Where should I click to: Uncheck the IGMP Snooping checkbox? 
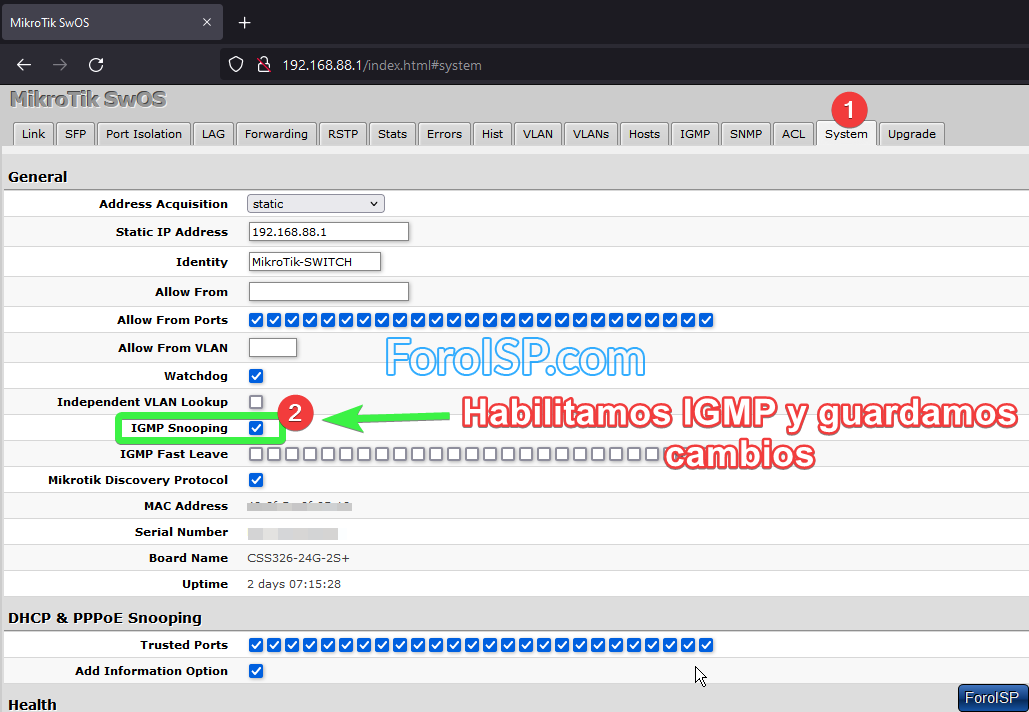(x=256, y=427)
